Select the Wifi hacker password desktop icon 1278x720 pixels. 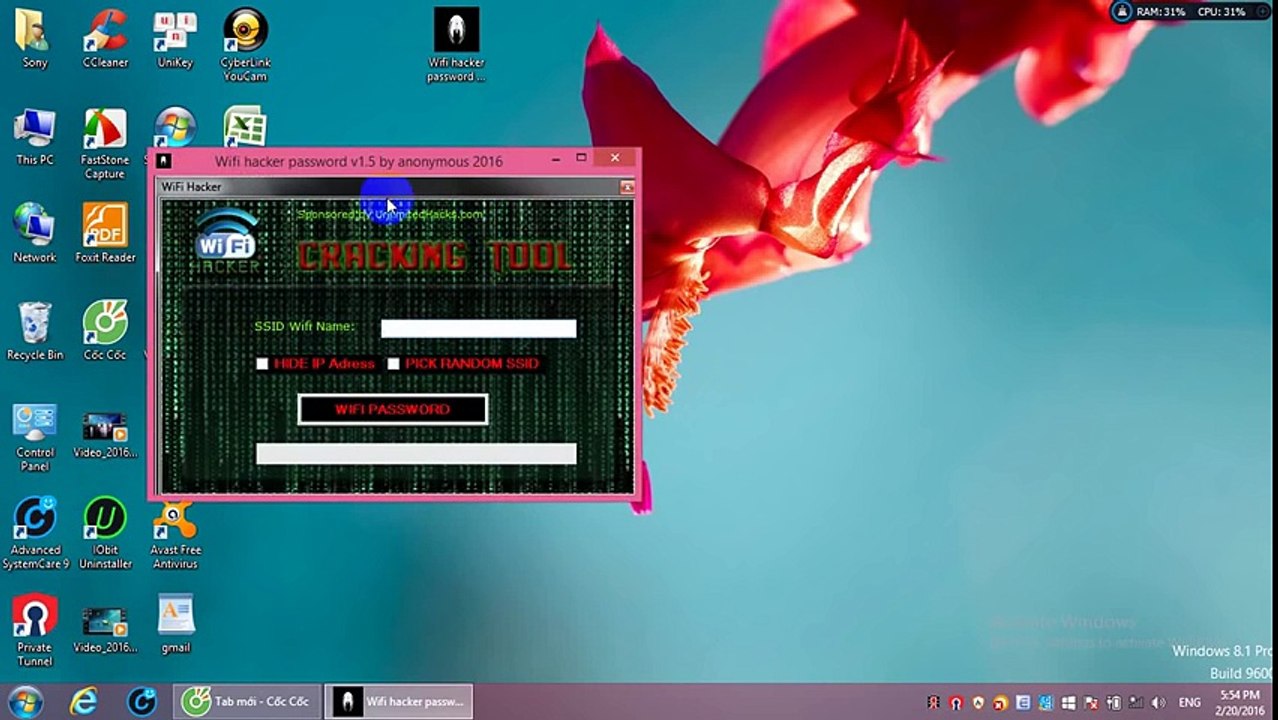456,45
